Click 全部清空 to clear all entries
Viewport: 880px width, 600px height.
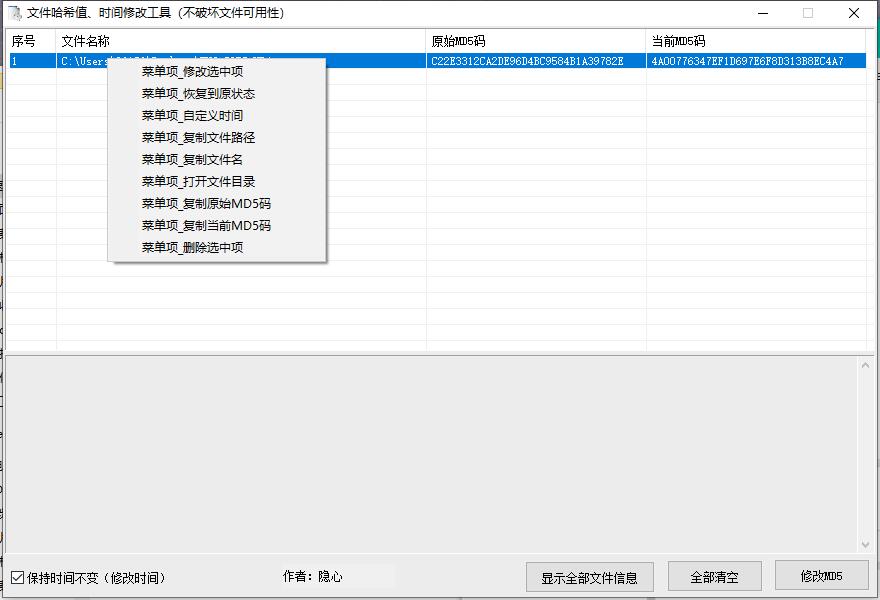(x=714, y=576)
